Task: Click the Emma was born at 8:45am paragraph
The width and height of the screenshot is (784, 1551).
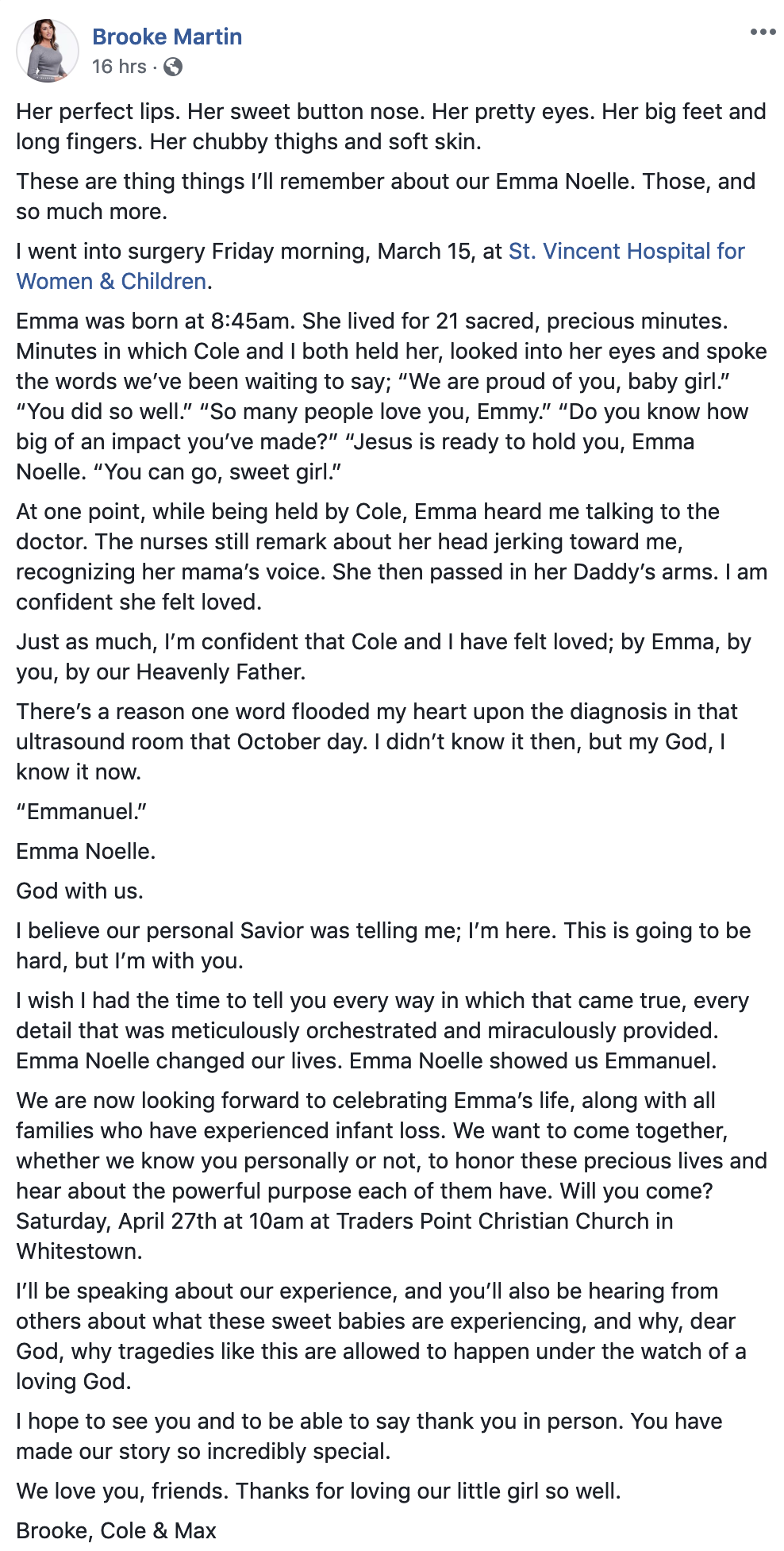Action: tap(391, 397)
